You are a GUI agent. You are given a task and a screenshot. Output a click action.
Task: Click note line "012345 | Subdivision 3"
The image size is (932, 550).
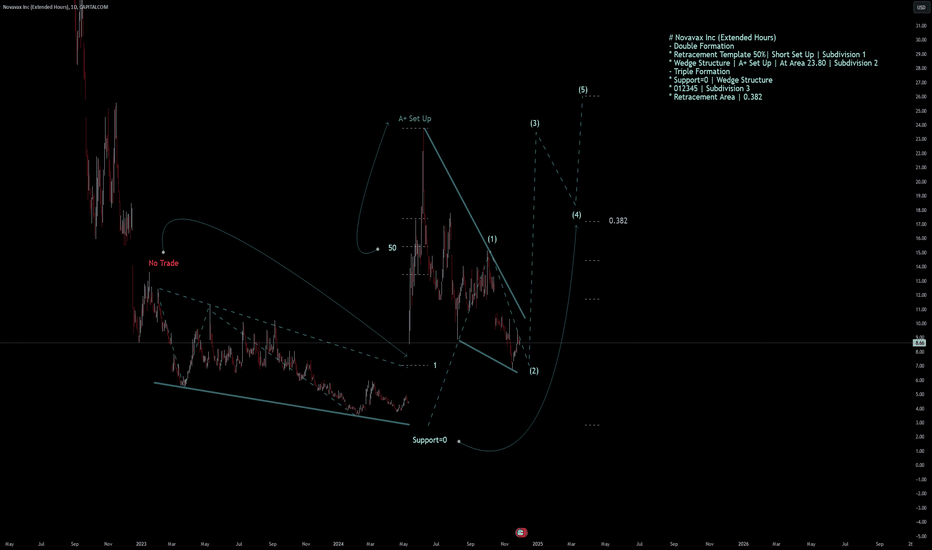click(711, 88)
